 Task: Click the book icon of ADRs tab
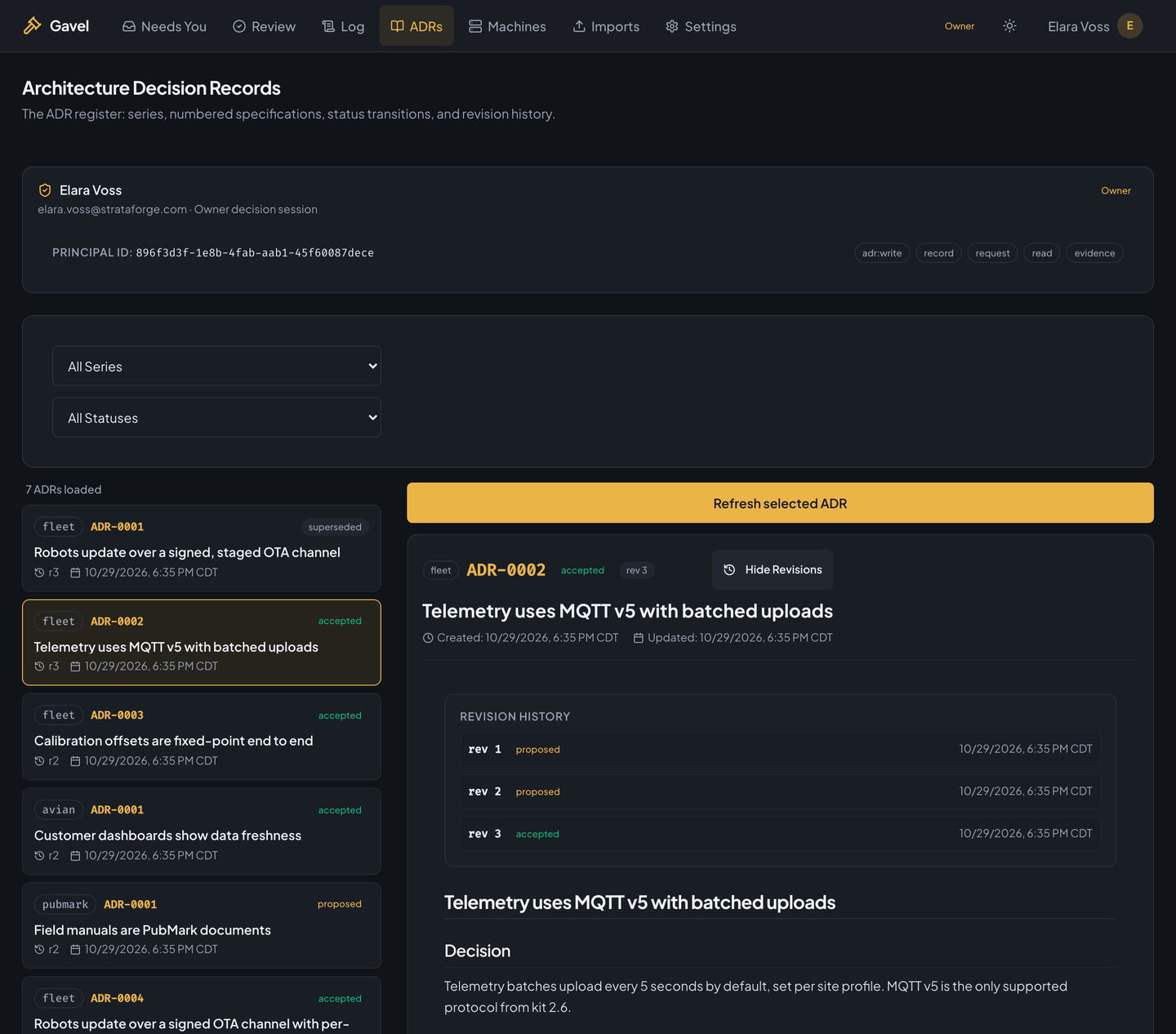pos(397,26)
